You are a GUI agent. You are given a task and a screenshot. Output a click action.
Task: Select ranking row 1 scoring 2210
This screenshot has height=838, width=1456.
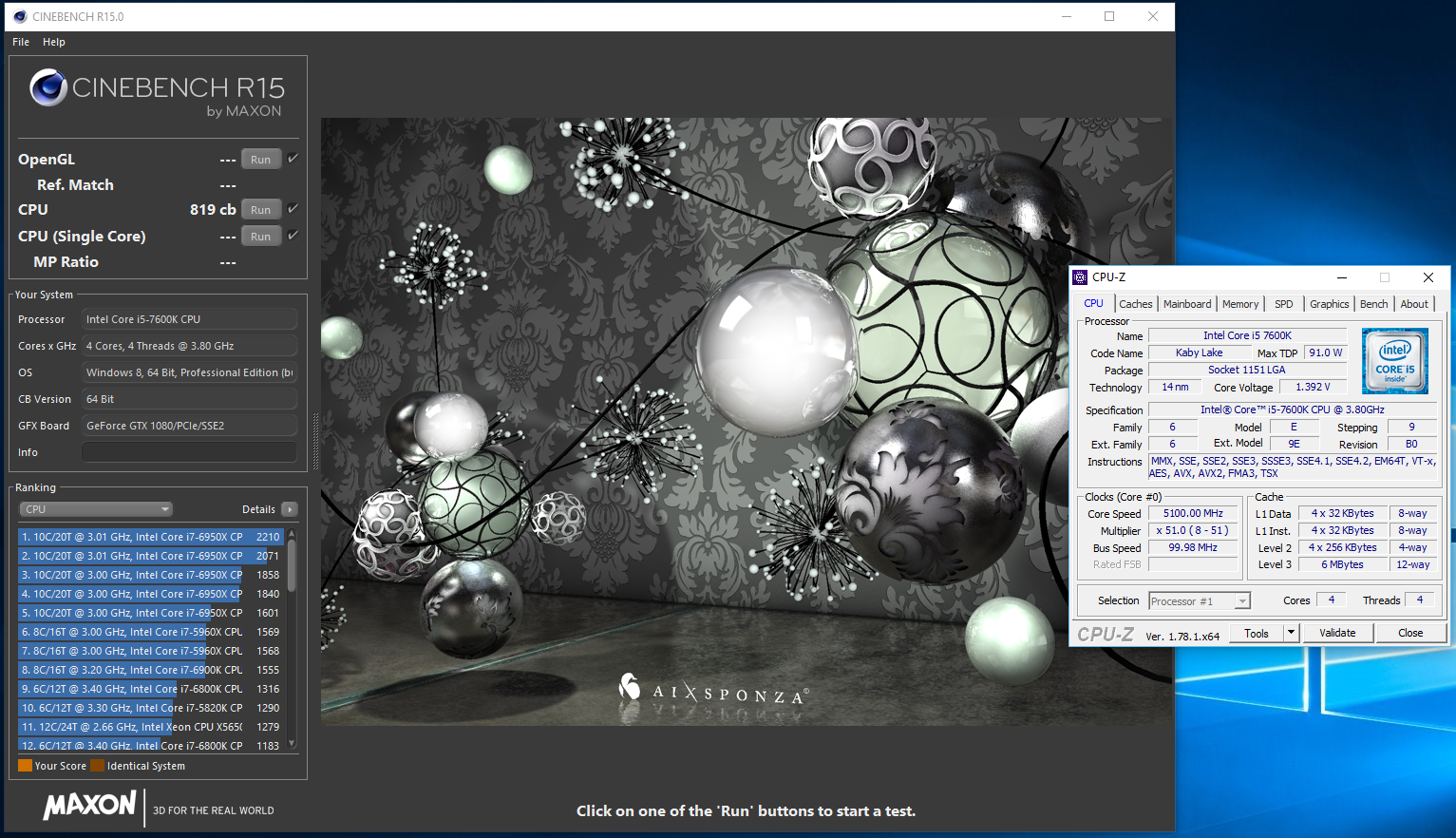tap(151, 537)
